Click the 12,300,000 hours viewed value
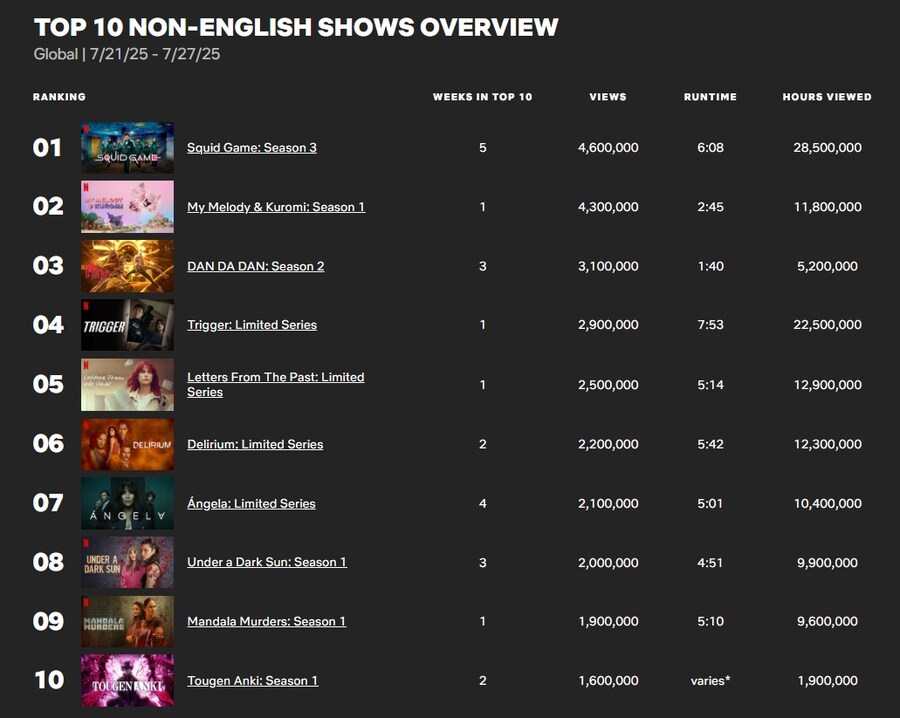 (x=827, y=444)
